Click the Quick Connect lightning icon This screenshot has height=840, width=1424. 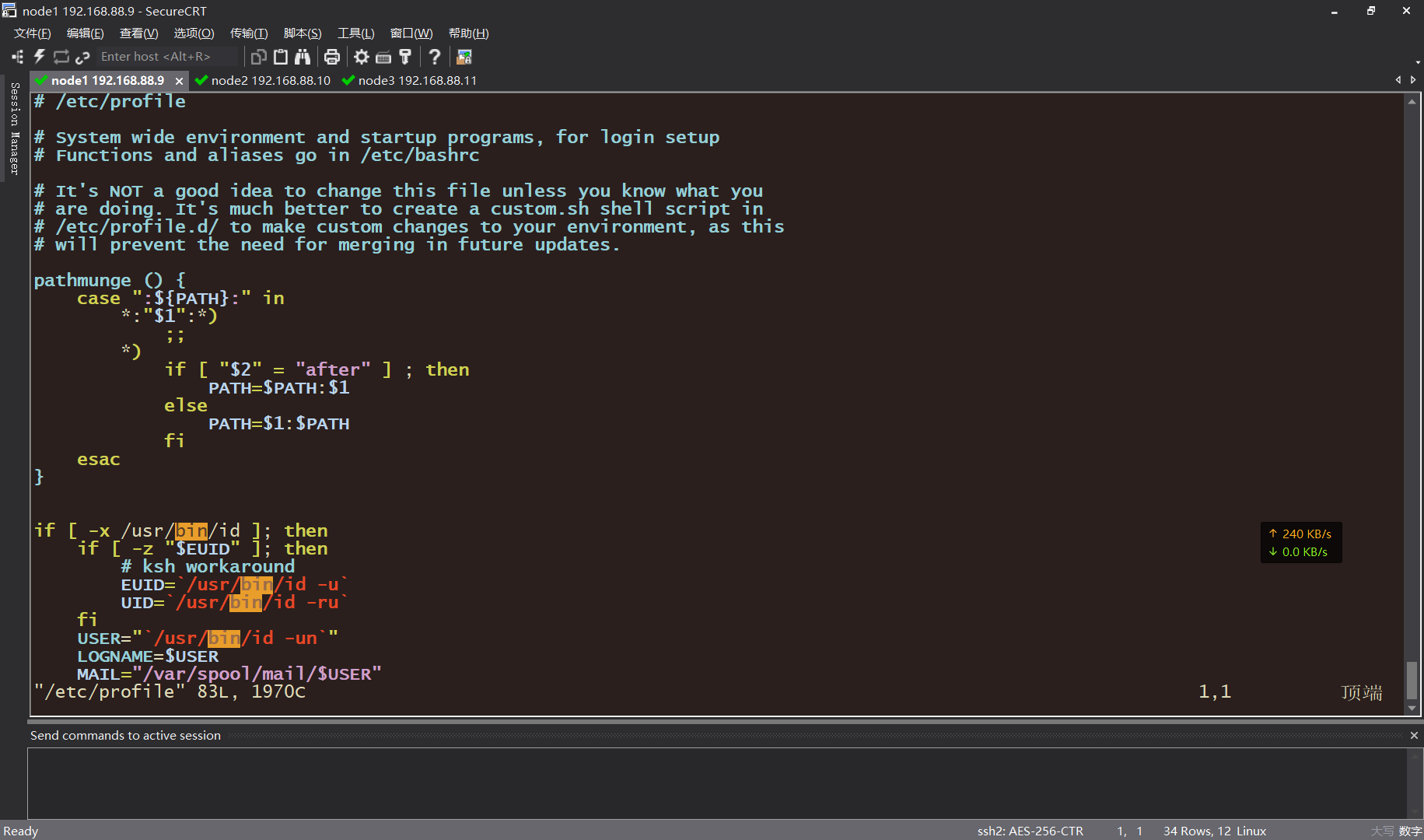(39, 57)
